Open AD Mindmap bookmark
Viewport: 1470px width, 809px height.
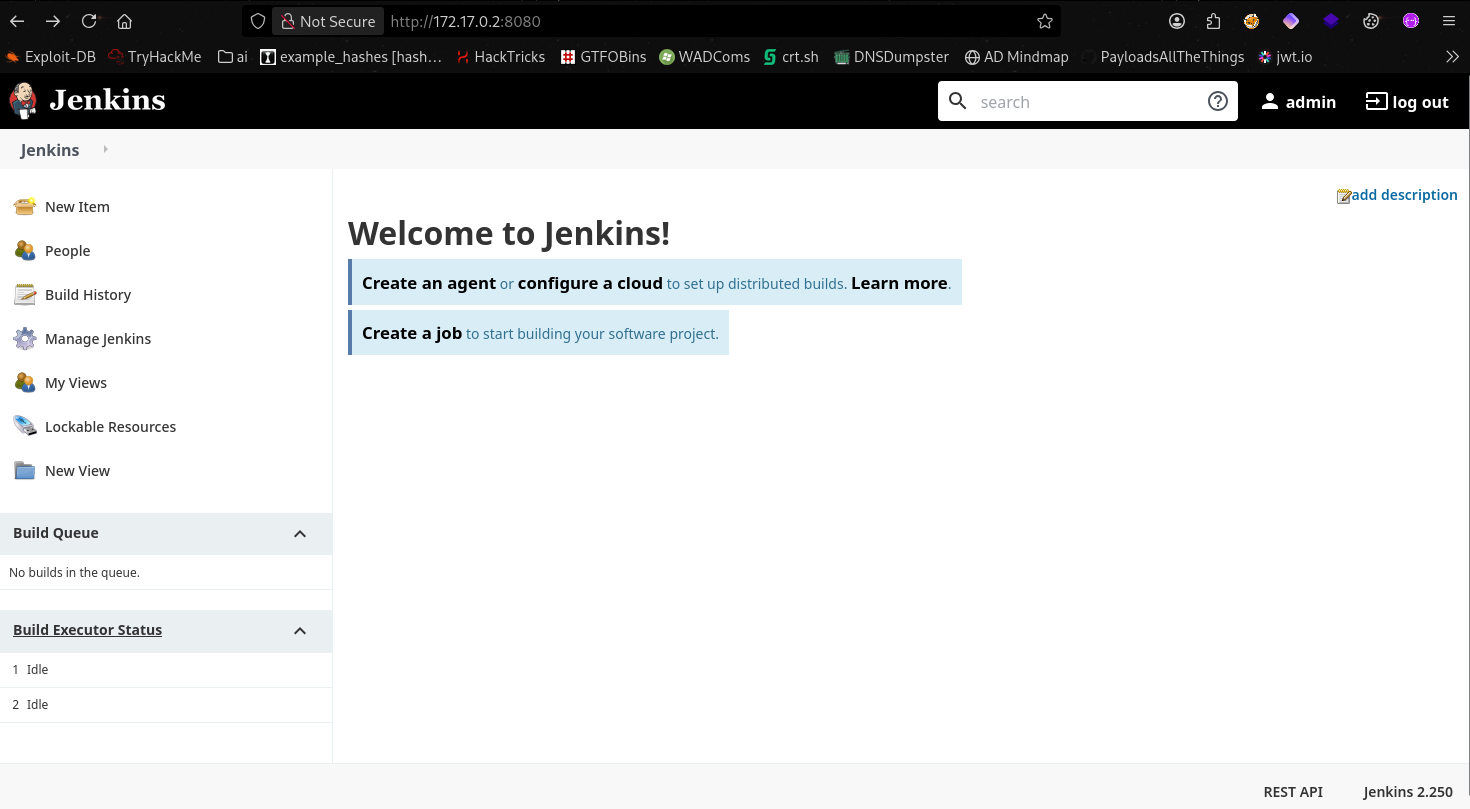1016,57
